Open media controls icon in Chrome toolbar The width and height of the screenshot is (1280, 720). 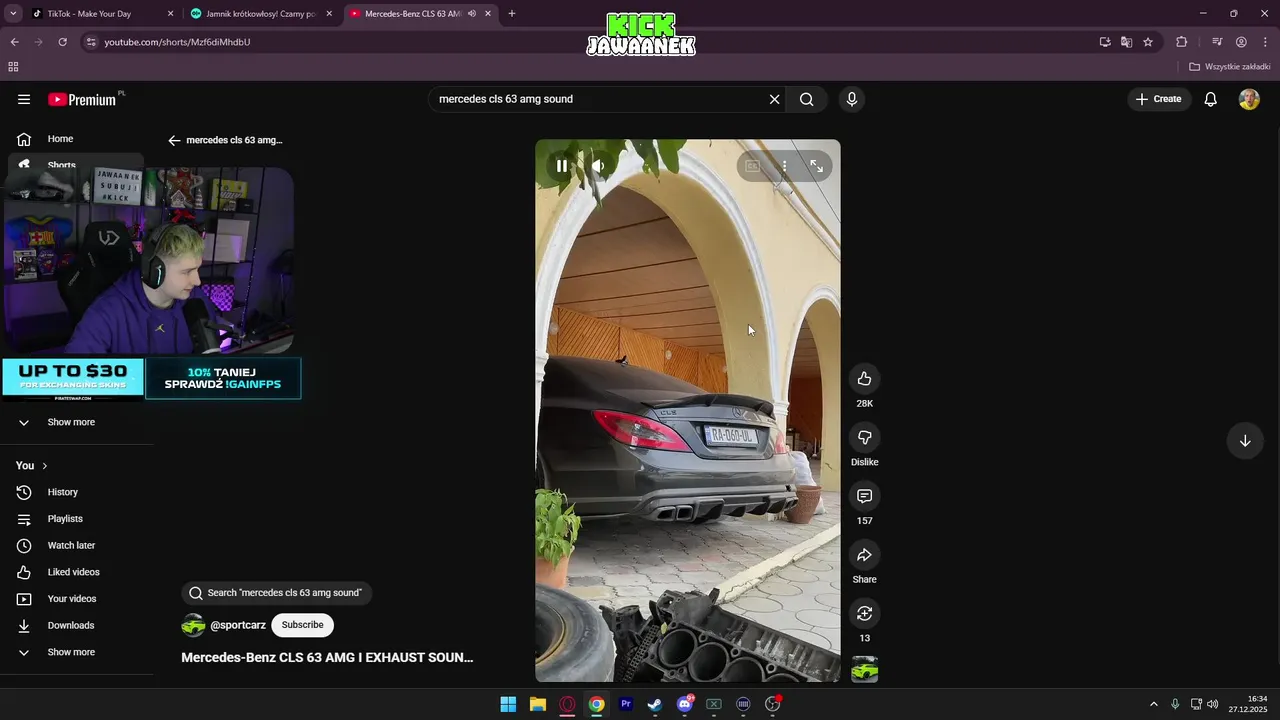click(x=1217, y=42)
